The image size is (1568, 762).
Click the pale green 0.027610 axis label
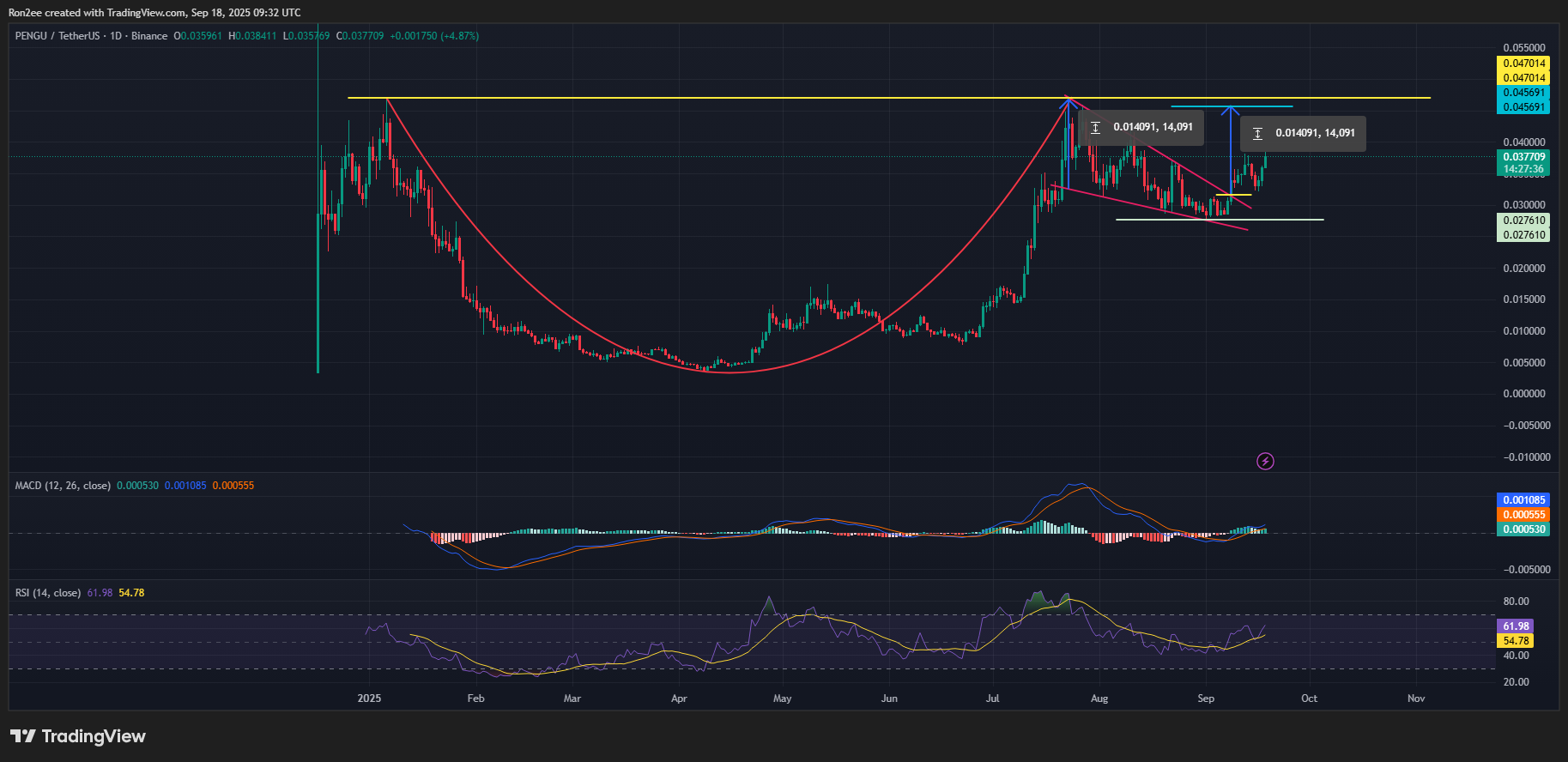click(x=1523, y=221)
